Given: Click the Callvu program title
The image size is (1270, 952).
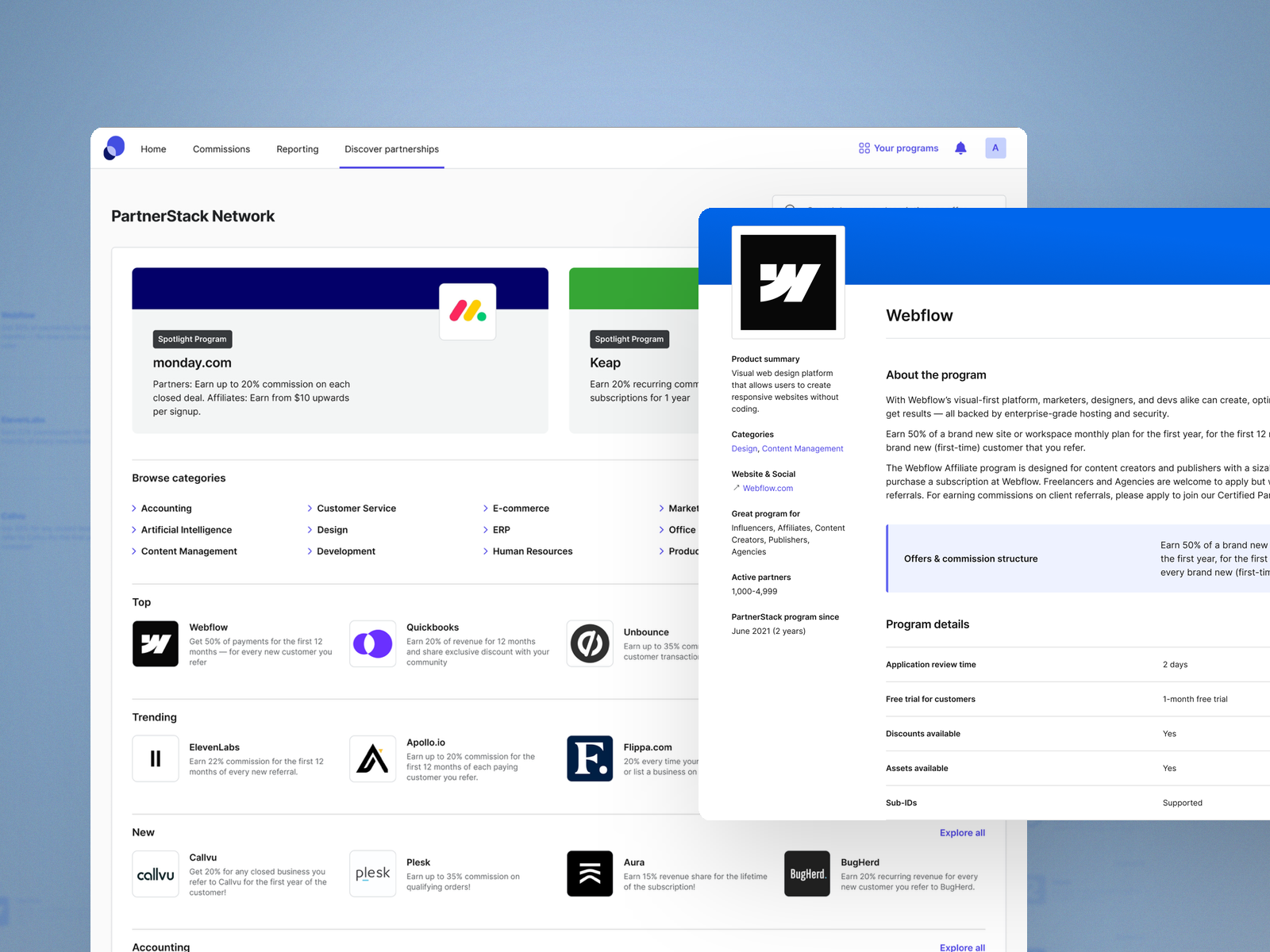Looking at the screenshot, I should [202, 858].
